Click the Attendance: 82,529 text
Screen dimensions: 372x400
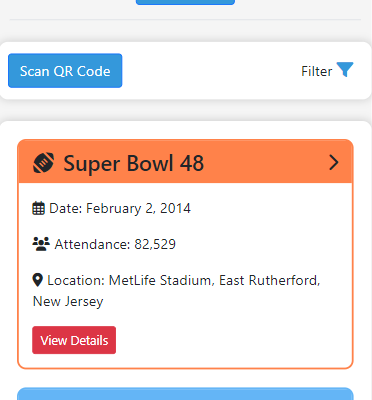point(115,244)
